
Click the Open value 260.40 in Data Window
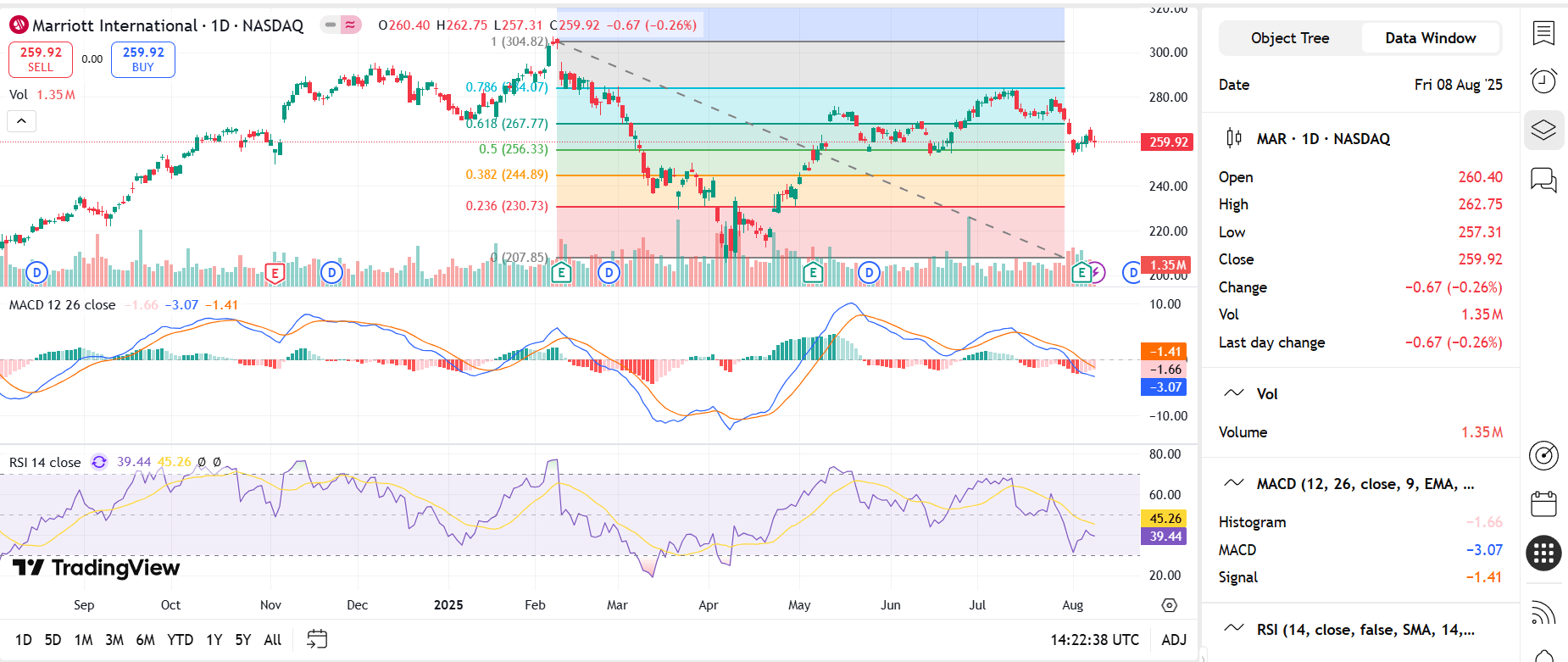point(1480,177)
